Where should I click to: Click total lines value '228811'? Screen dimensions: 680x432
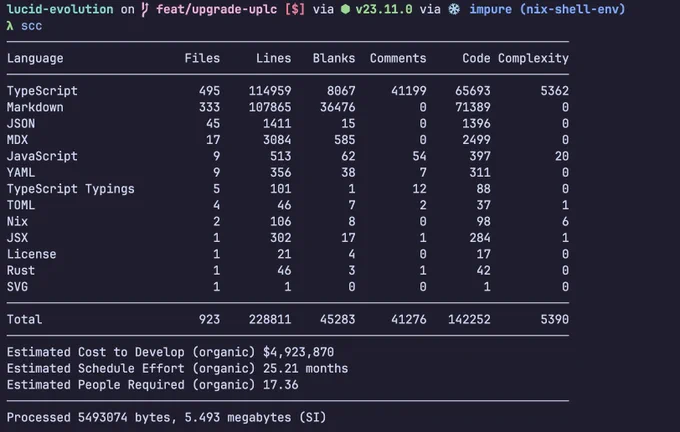[x=270, y=320]
